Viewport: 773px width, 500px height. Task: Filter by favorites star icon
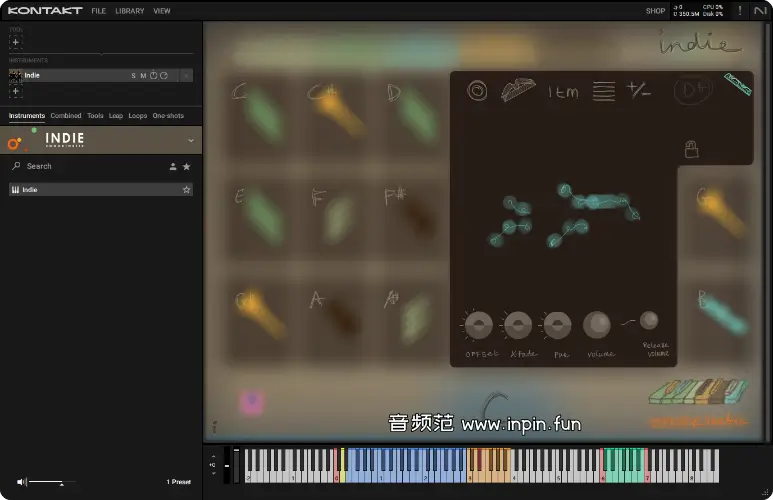[x=186, y=167]
